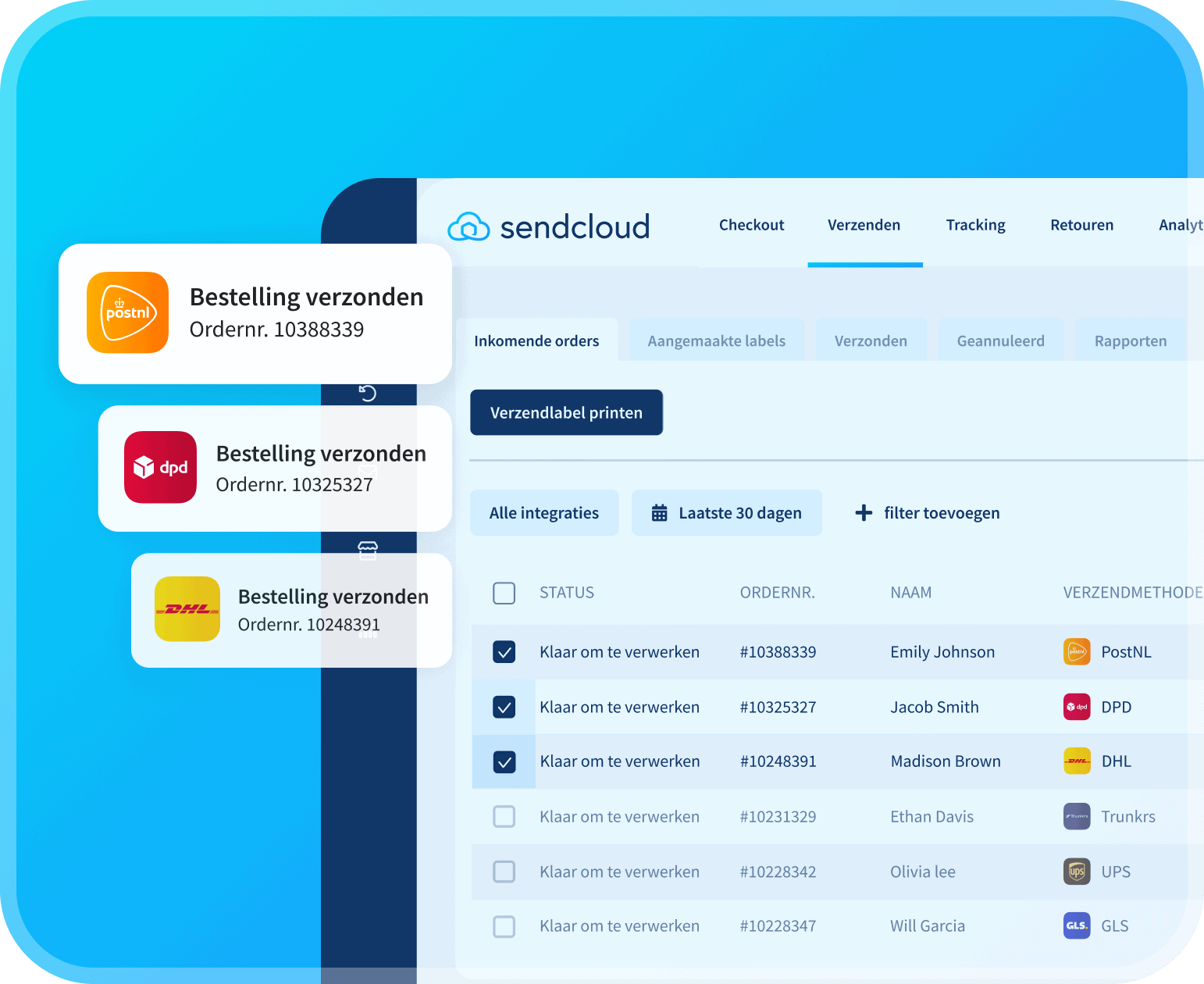Open the notification for Ordernr. 10248391
Screen dimensions: 1204x984
tap(291, 610)
